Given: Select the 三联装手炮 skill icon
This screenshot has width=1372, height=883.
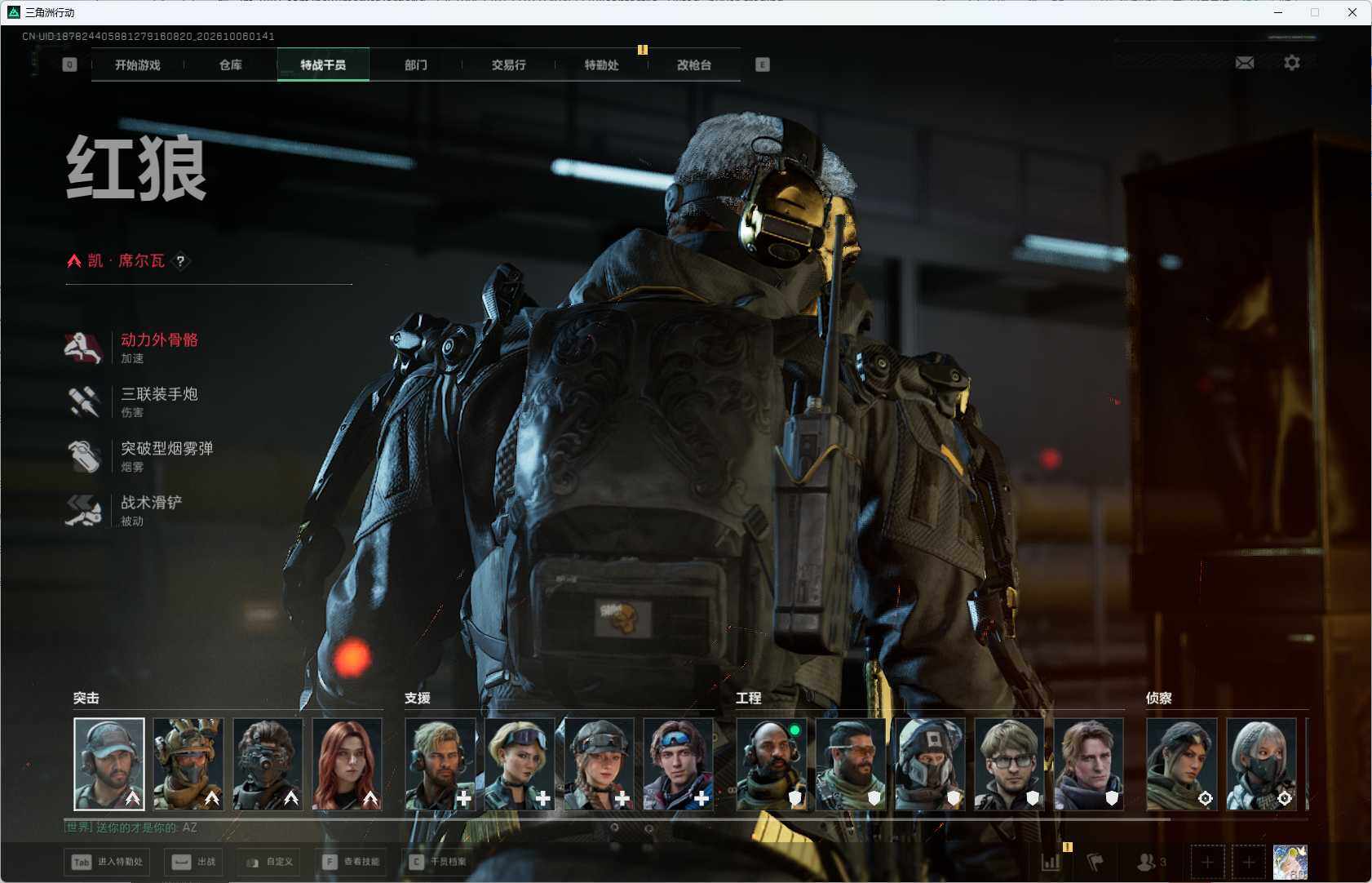Looking at the screenshot, I should point(83,402).
